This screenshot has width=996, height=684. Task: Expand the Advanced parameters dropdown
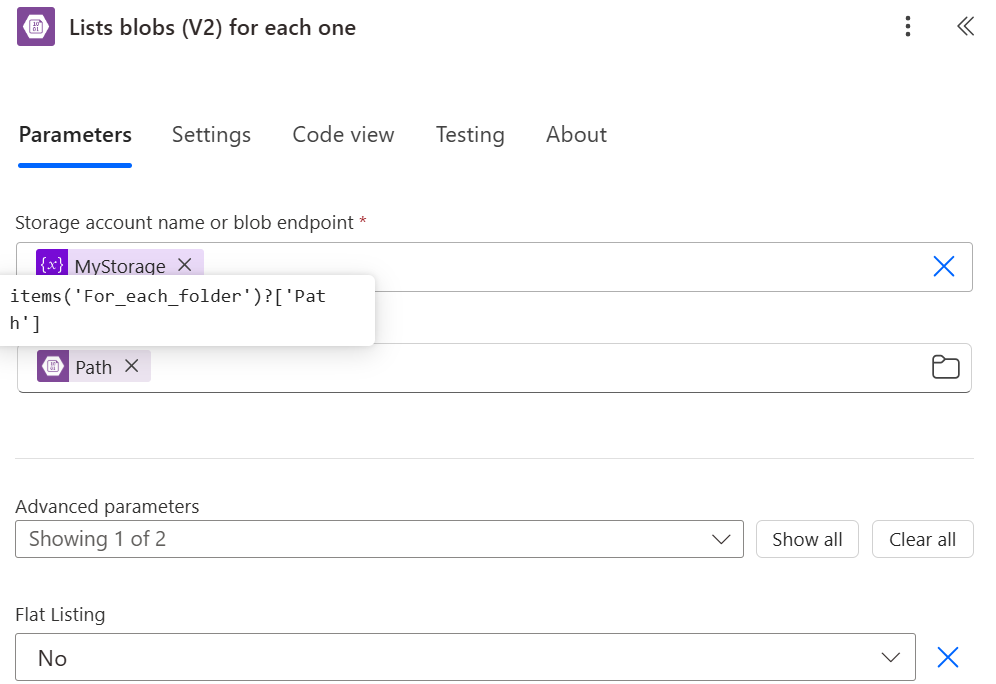pyautogui.click(x=379, y=539)
